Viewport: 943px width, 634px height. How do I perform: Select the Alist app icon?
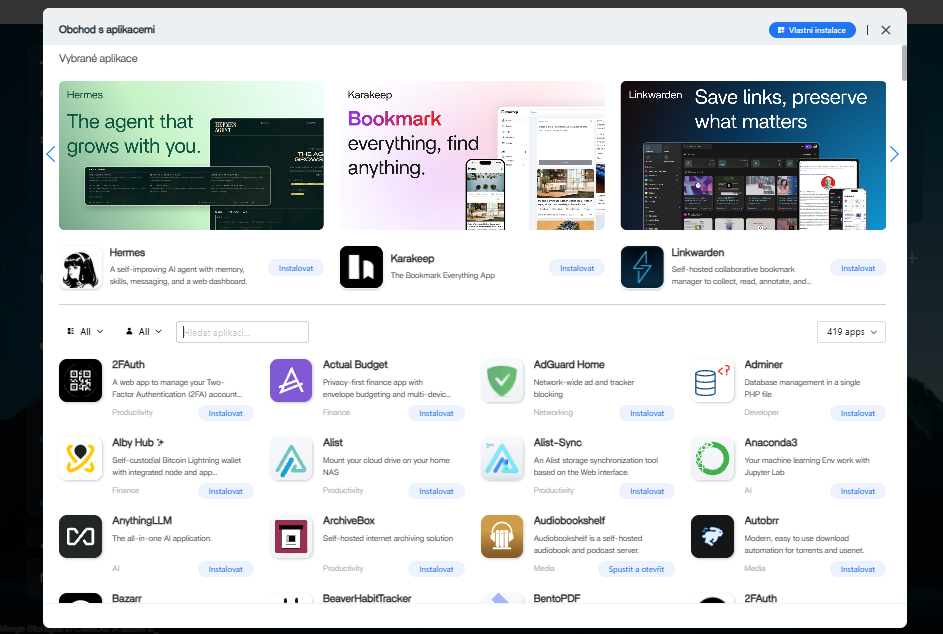[x=291, y=458]
